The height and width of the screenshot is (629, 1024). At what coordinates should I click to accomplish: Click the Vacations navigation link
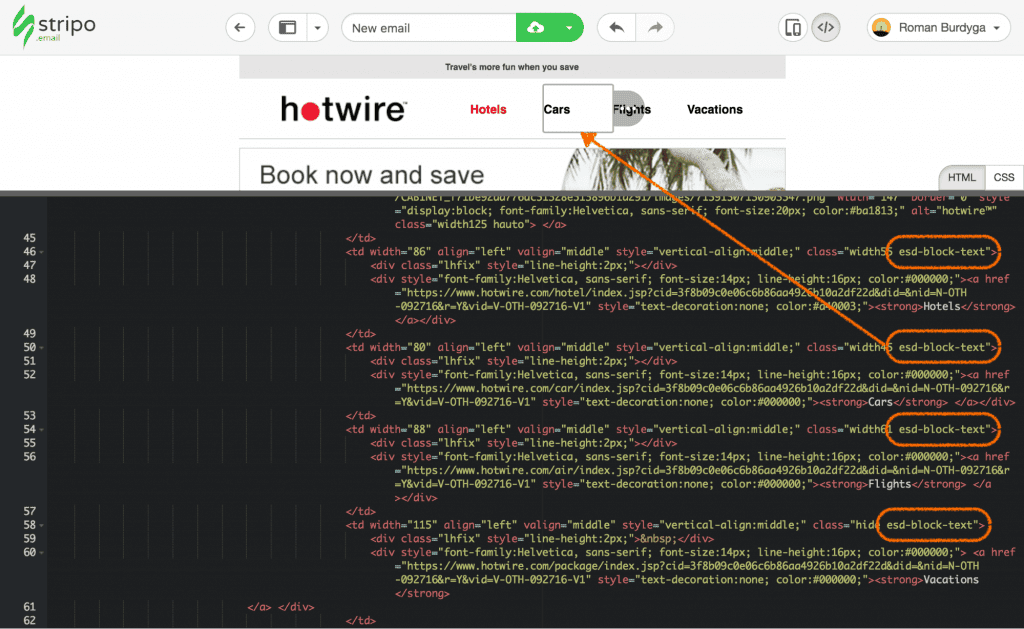point(714,110)
